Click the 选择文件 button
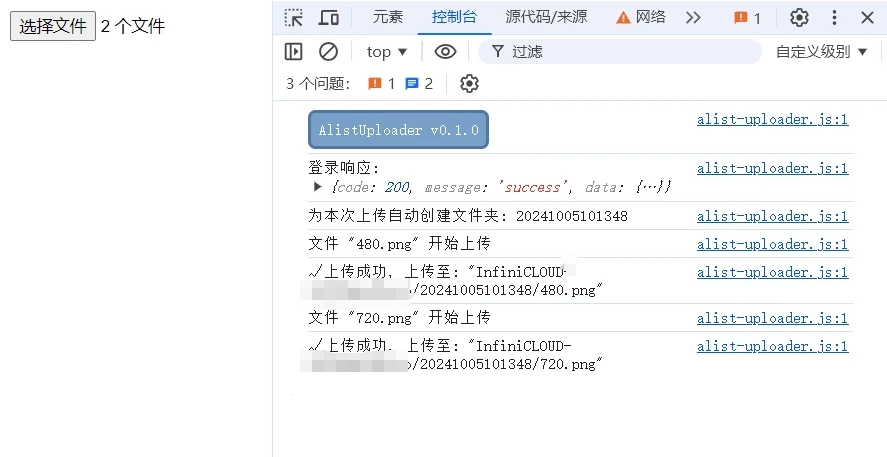Viewport: 887px width, 457px height. click(53, 26)
